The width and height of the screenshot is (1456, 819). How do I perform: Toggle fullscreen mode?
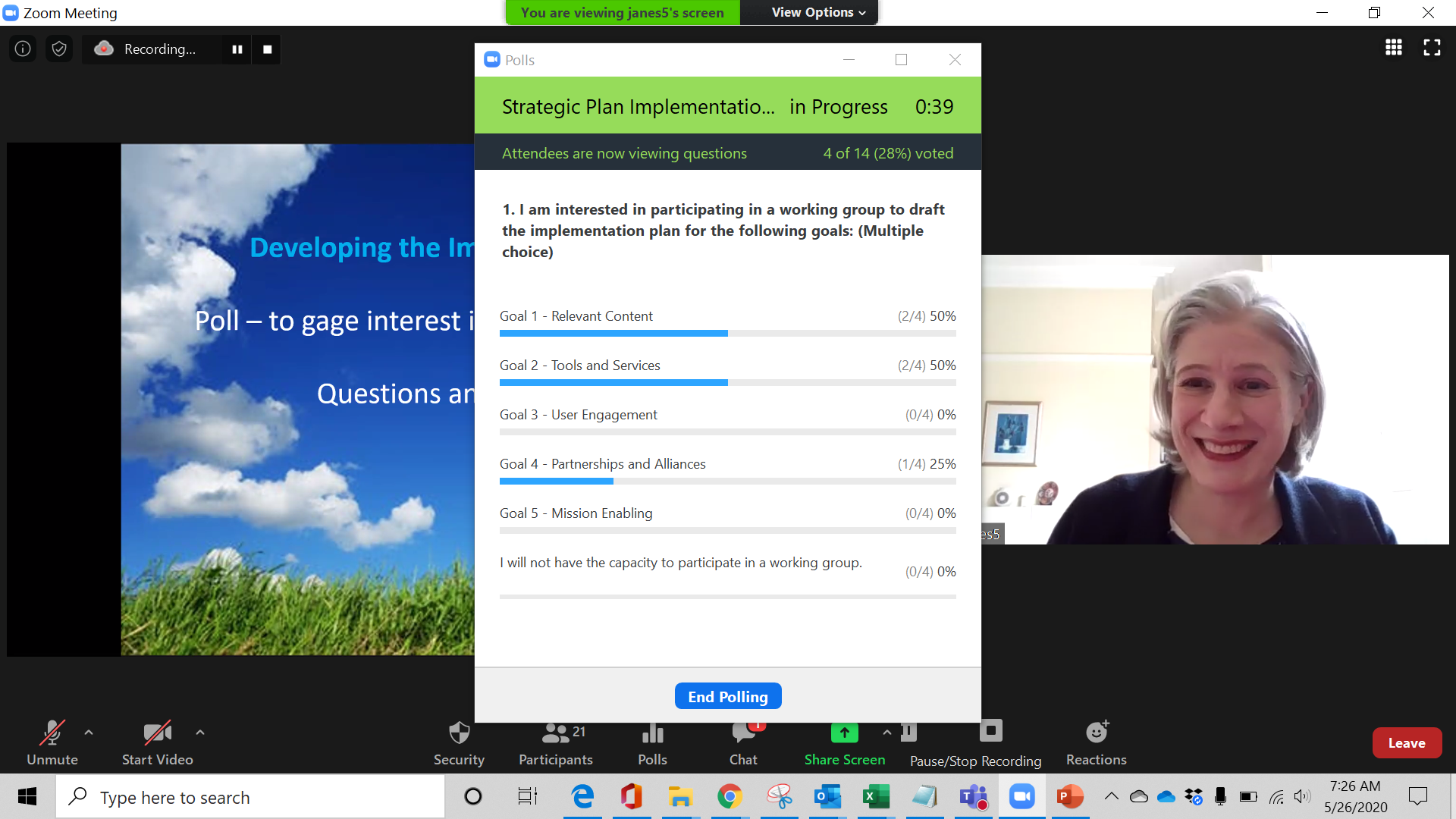click(1432, 47)
